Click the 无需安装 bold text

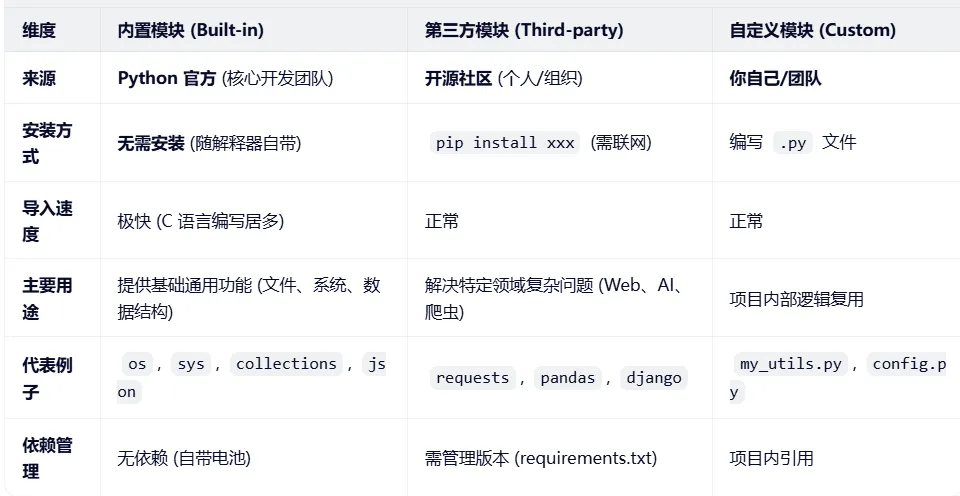151,143
